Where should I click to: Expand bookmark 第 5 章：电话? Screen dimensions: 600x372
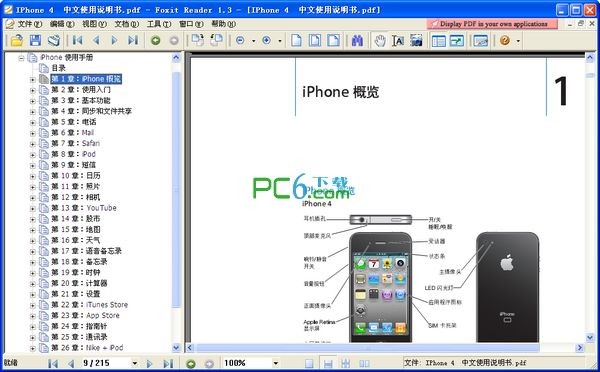(x=33, y=122)
